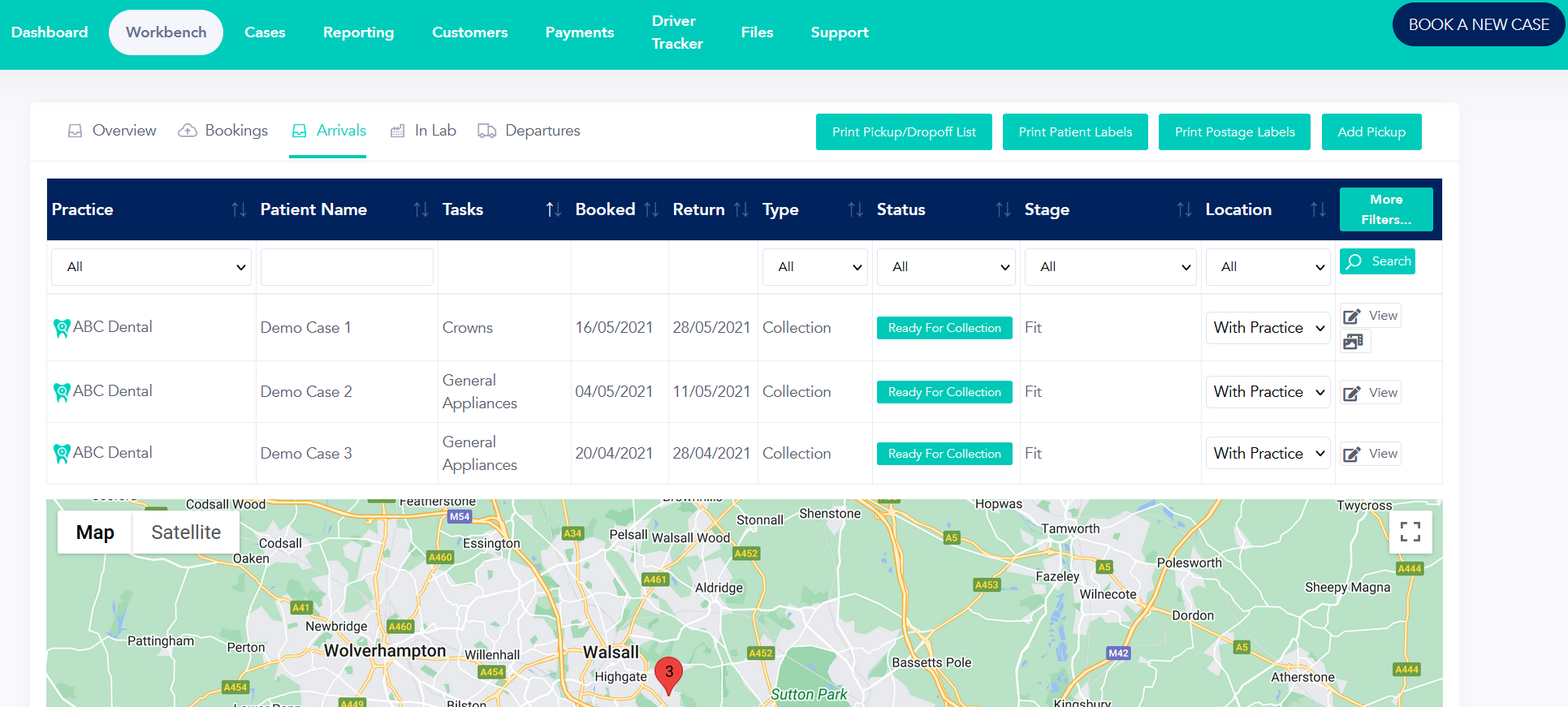Screen dimensions: 1568x707
Task: Open the Type filter dropdown
Action: tap(815, 267)
